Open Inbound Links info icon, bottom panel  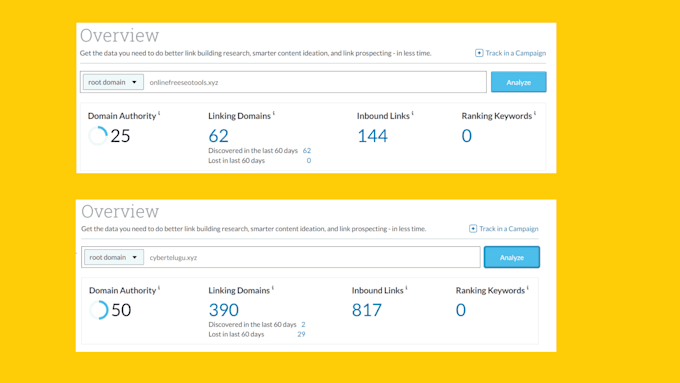[406, 288]
